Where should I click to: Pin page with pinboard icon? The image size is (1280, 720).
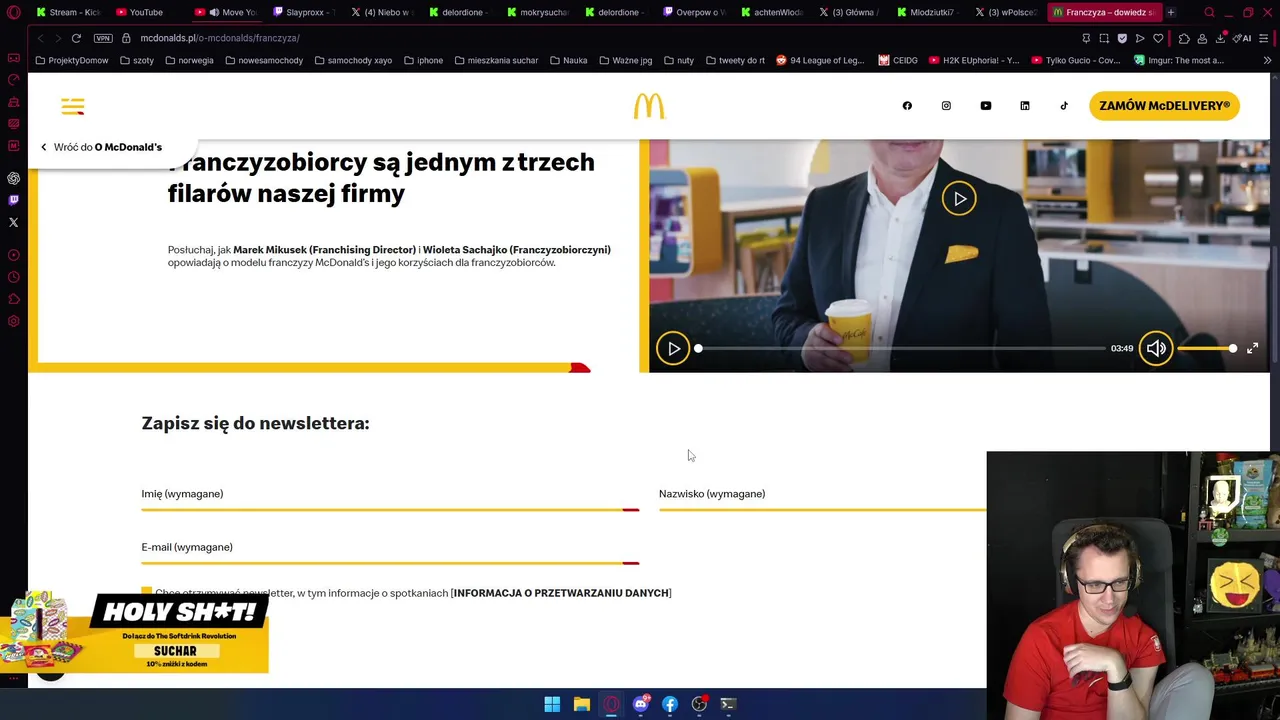pyautogui.click(x=1086, y=38)
